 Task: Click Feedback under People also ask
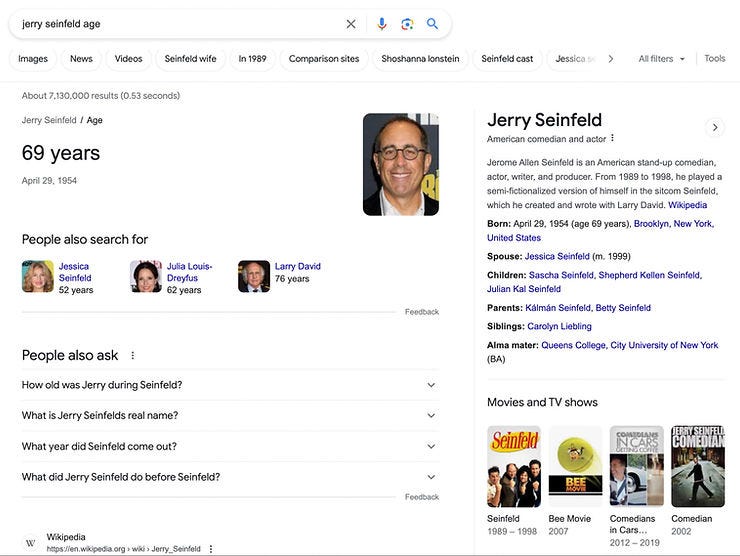(x=422, y=497)
